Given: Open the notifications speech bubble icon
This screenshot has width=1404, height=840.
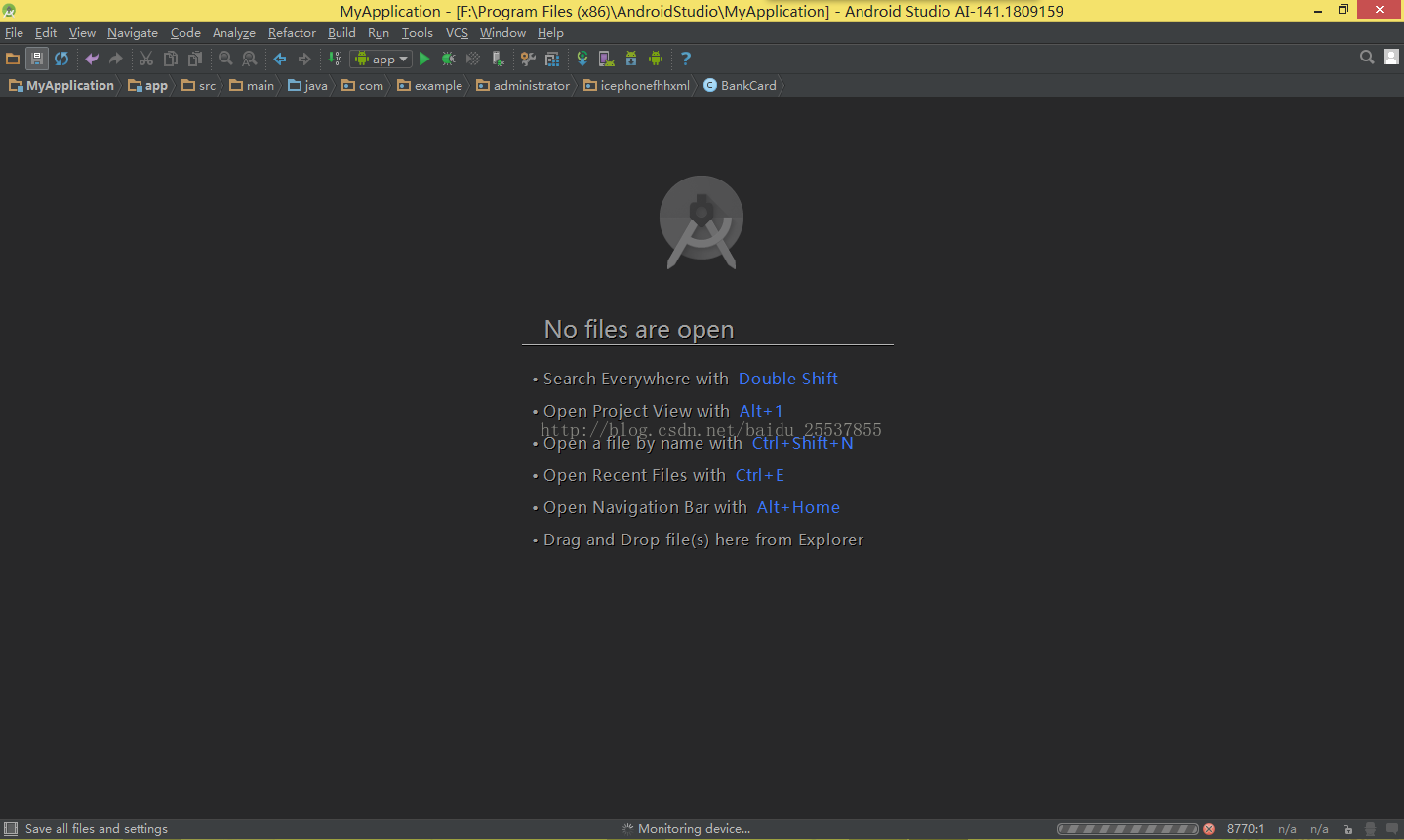Looking at the screenshot, I should pos(1392,829).
